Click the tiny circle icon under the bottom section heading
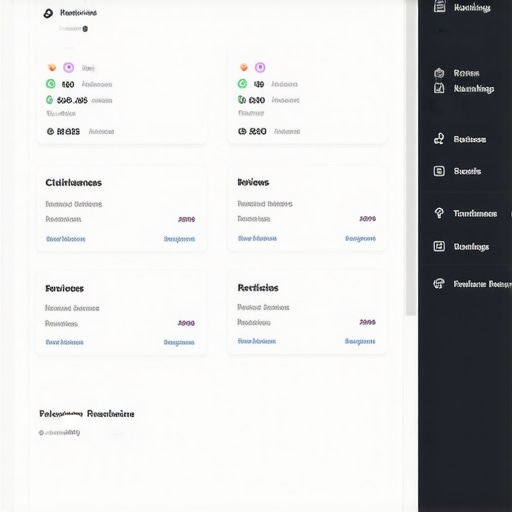This screenshot has height=512, width=512. (x=41, y=433)
